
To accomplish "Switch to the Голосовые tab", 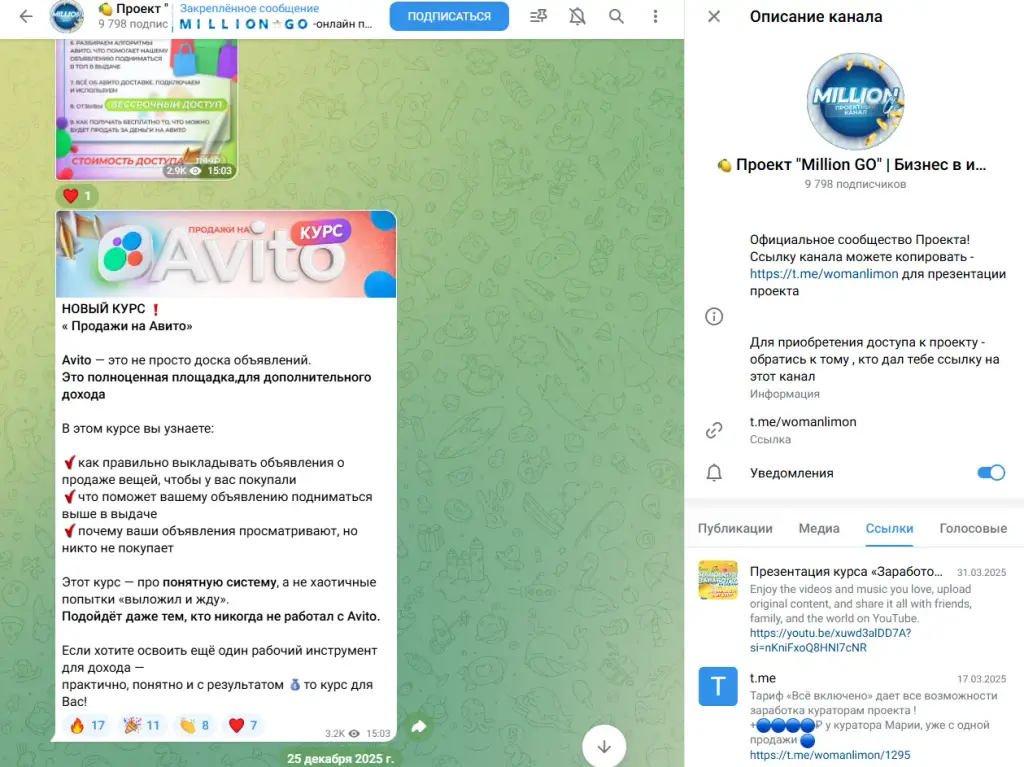I will tap(972, 528).
